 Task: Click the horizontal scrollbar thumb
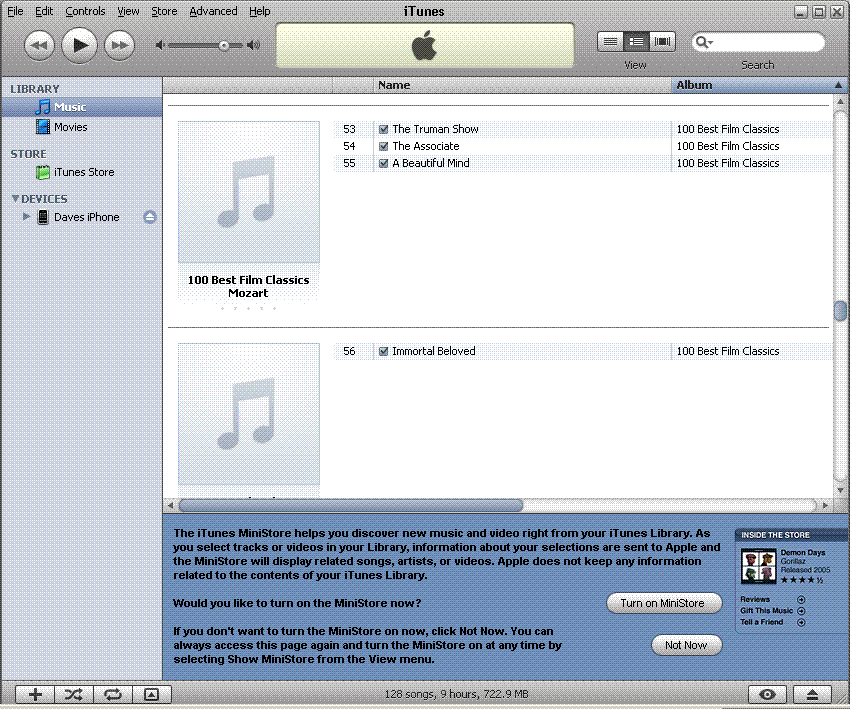(351, 505)
